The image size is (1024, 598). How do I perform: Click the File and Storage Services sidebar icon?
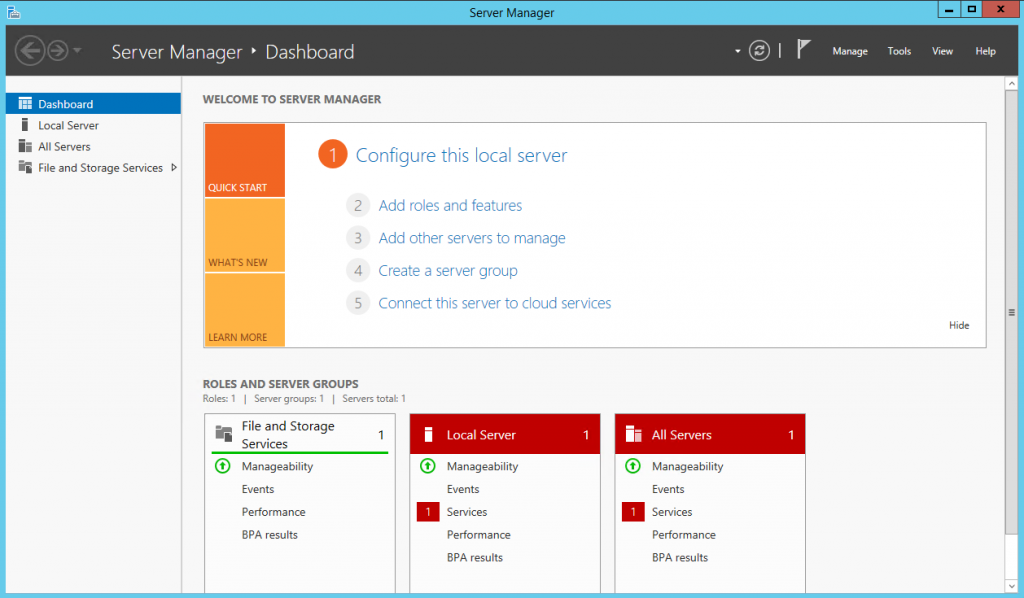pyautogui.click(x=25, y=167)
